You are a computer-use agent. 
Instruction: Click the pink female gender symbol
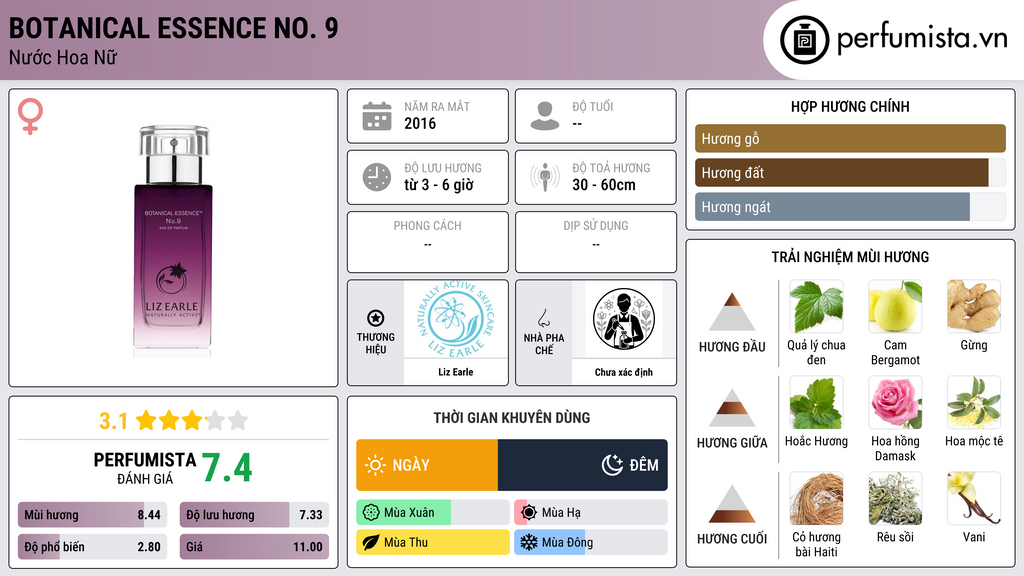30,116
